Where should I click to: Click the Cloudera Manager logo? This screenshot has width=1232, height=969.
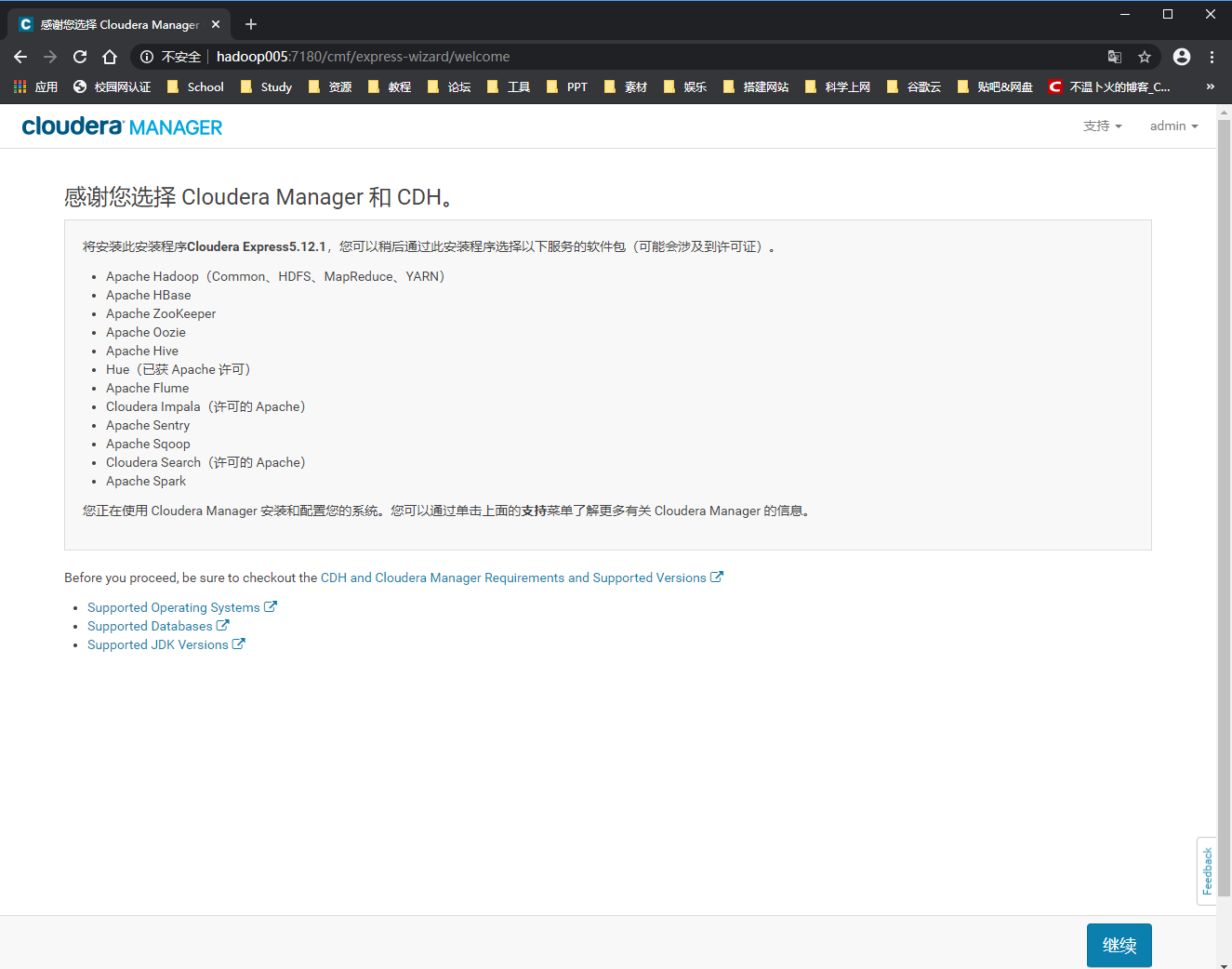pyautogui.click(x=122, y=126)
